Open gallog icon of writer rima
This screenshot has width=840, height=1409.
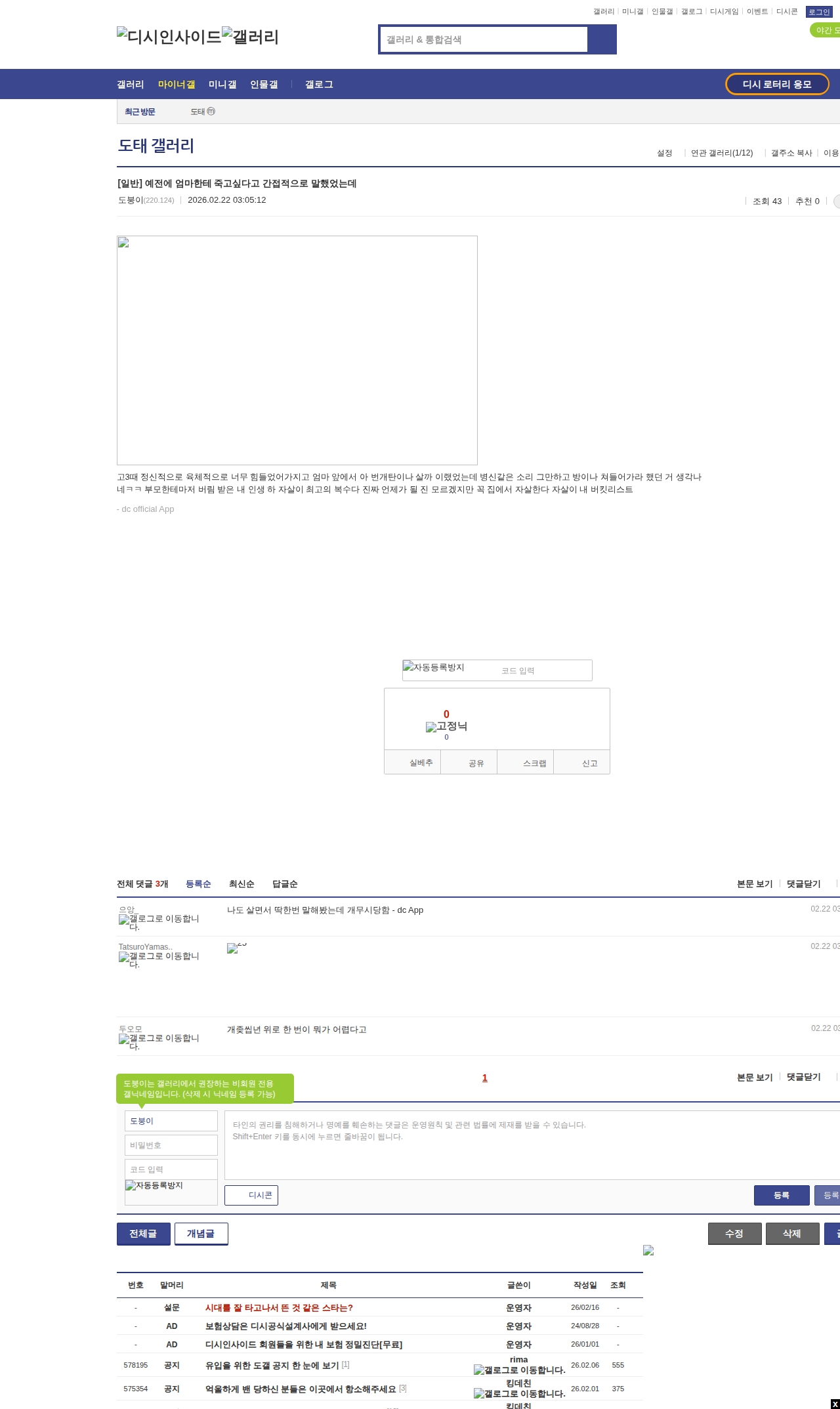(519, 1370)
